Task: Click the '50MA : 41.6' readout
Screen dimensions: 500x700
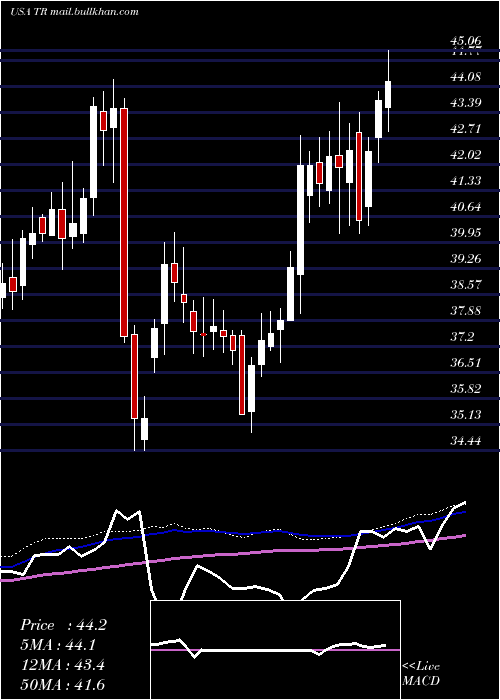Action: pos(62,685)
